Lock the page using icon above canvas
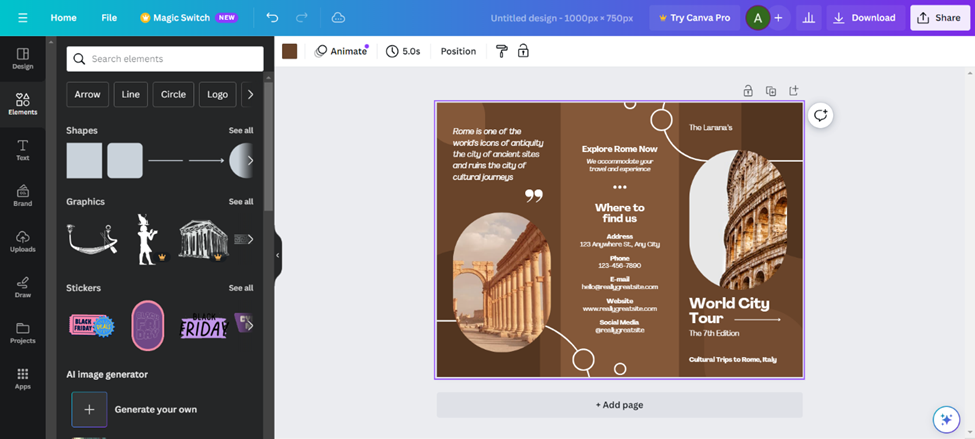The image size is (975, 439). 748,91
